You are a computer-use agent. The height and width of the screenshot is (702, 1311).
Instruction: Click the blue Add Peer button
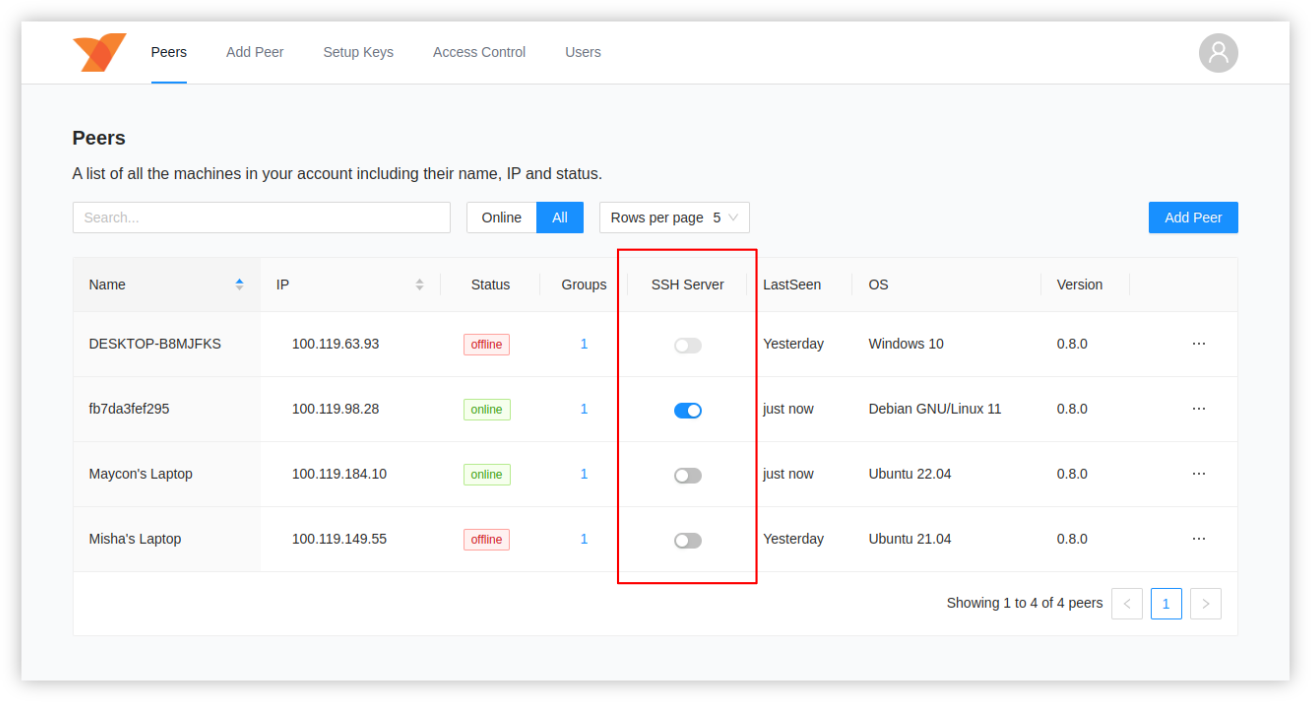click(x=1192, y=218)
